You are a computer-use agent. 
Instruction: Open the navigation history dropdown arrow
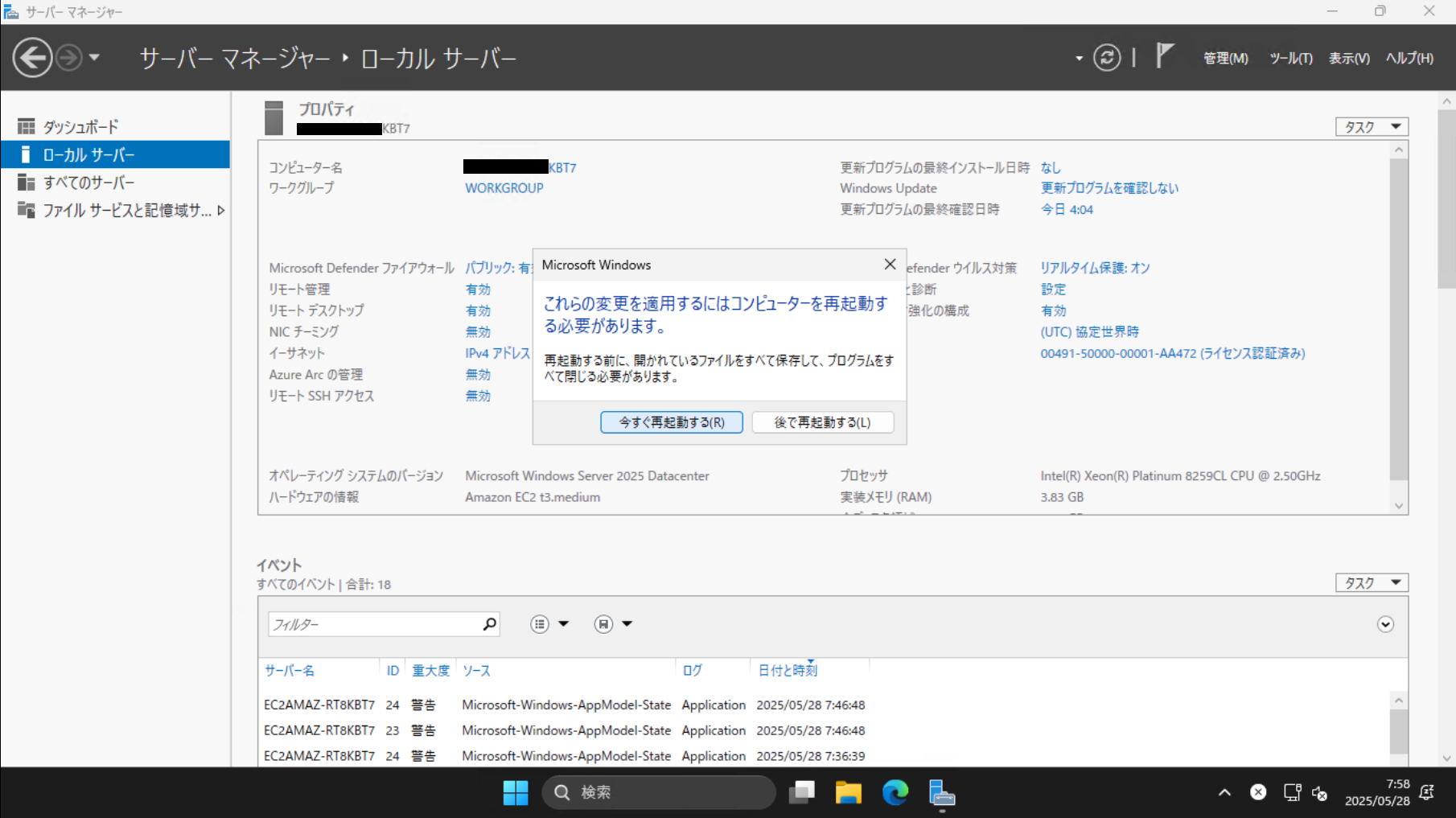(x=94, y=58)
